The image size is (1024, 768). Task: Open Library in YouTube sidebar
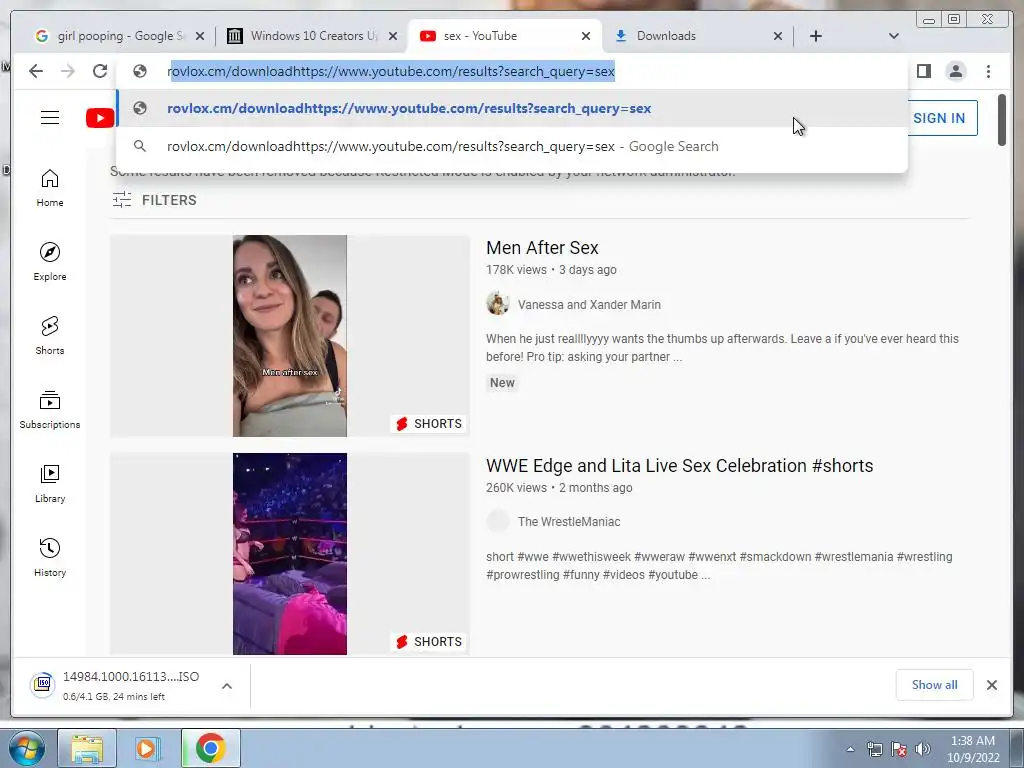coord(50,483)
